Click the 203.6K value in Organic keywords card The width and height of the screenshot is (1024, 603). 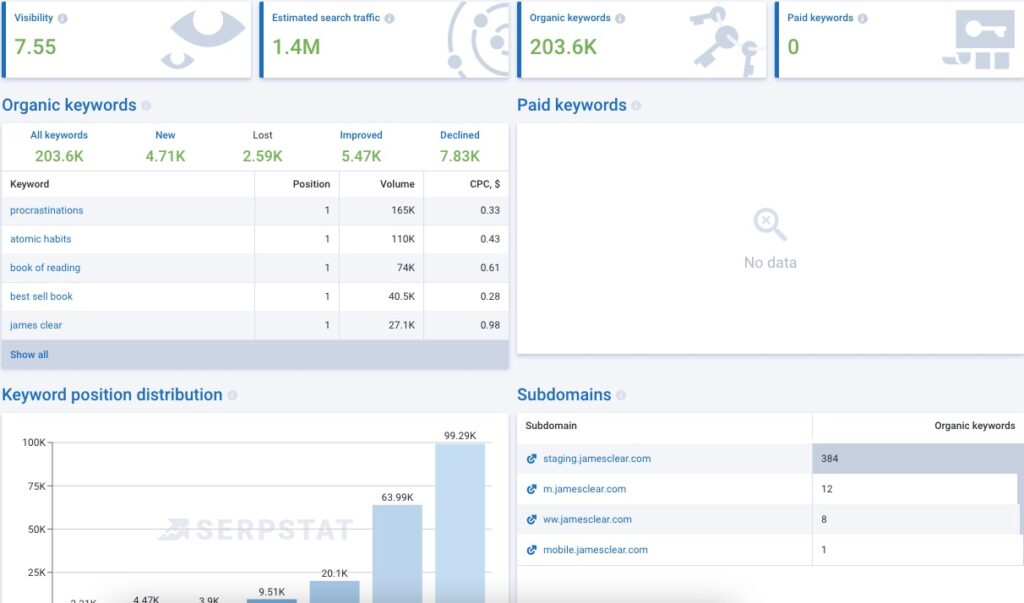pyautogui.click(x=563, y=47)
